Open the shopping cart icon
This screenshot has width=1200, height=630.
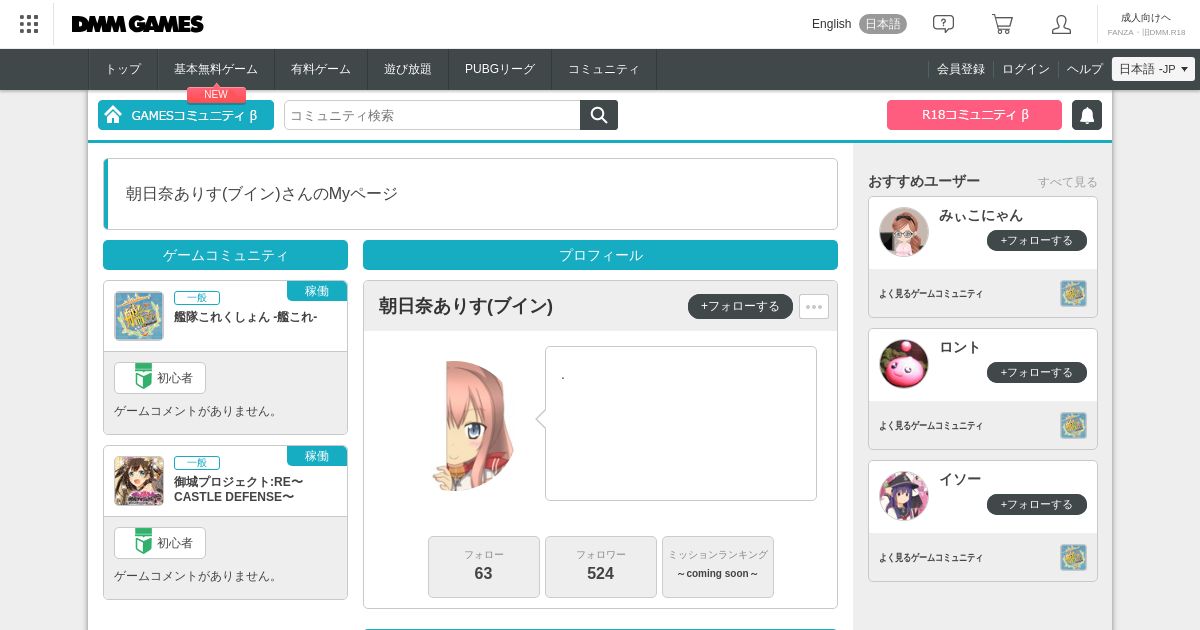pos(1002,24)
